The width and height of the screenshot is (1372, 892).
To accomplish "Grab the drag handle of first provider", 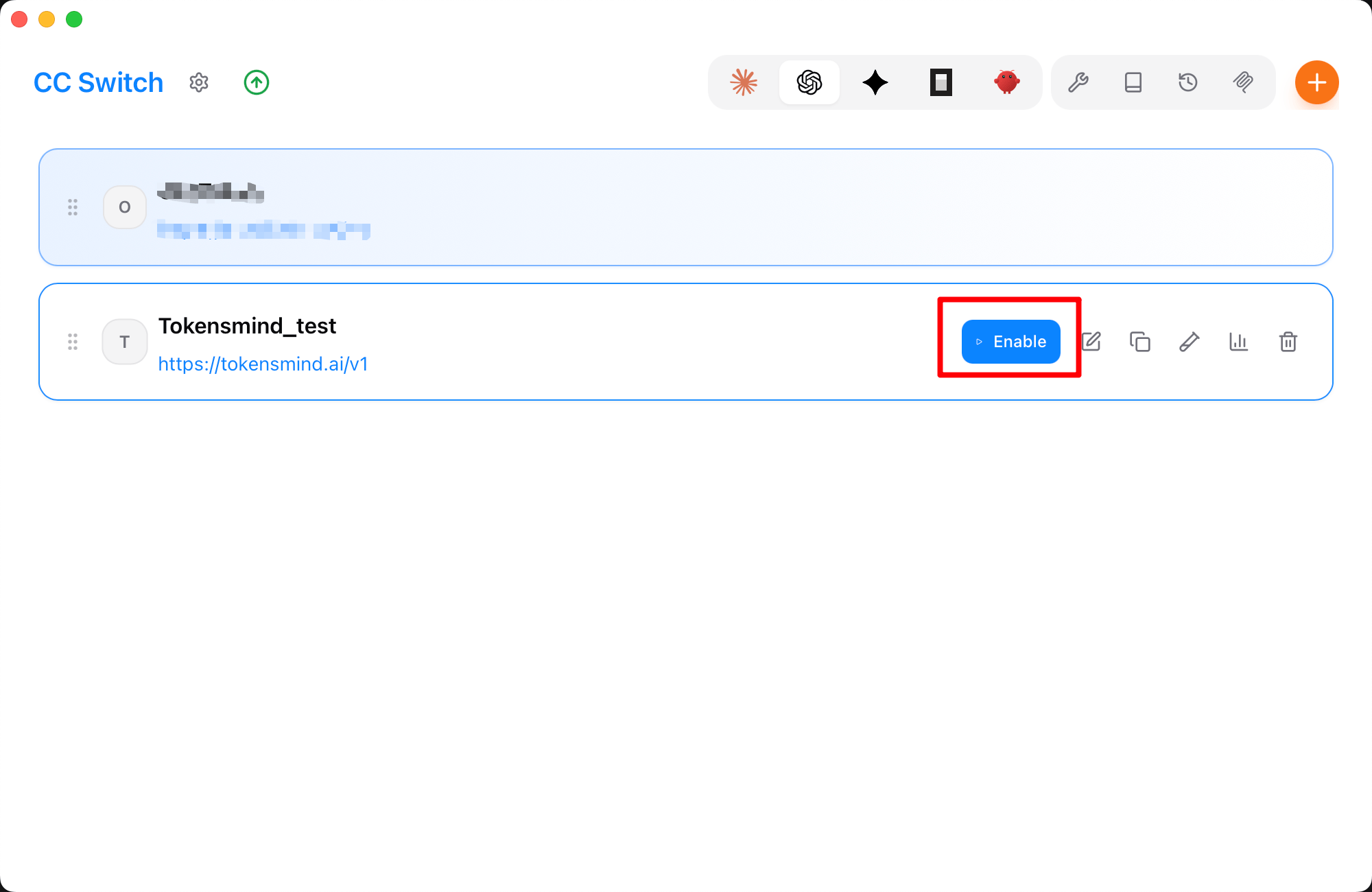I will tap(73, 207).
